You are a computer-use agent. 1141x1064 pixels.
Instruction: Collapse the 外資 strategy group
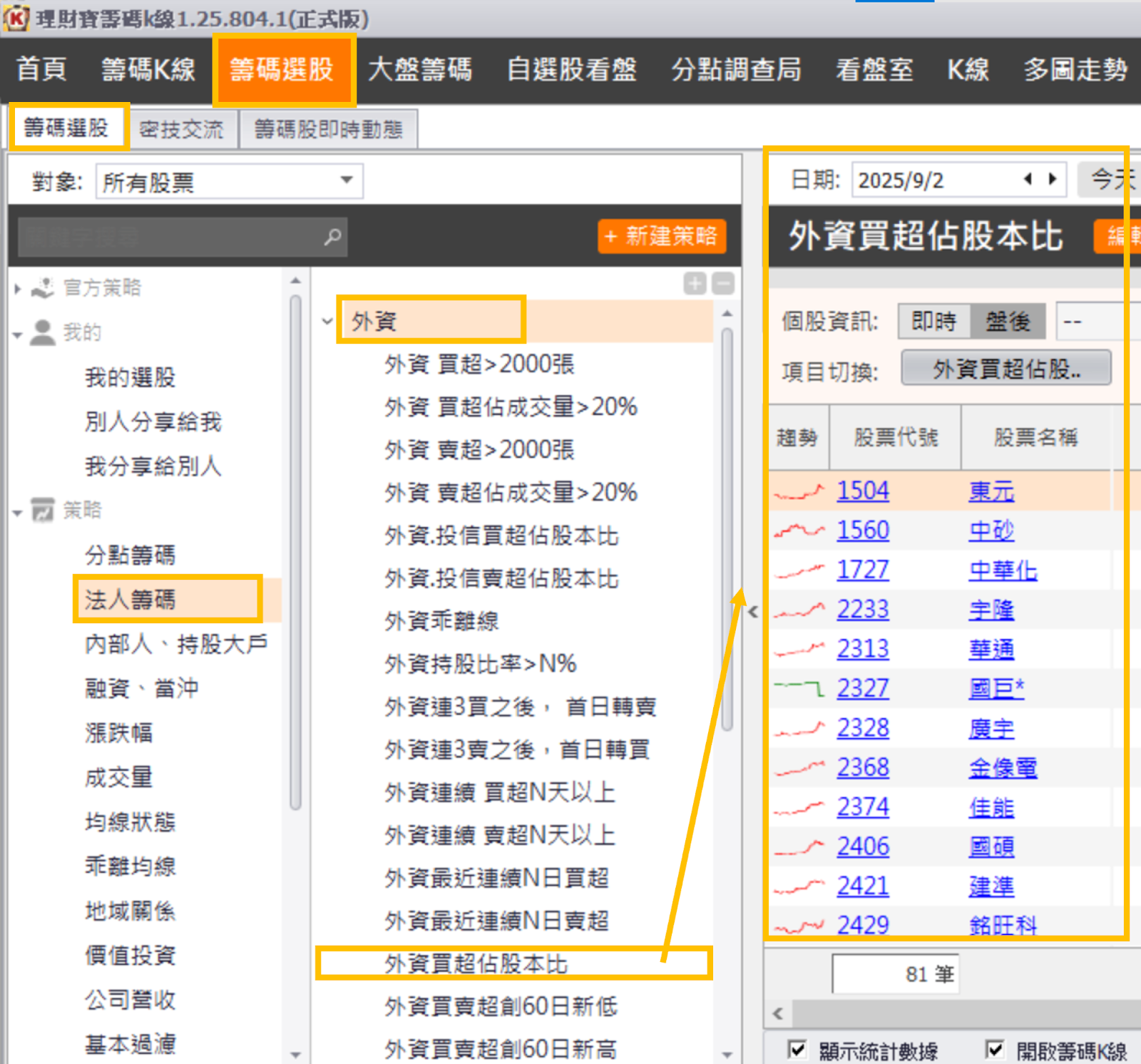tap(327, 321)
